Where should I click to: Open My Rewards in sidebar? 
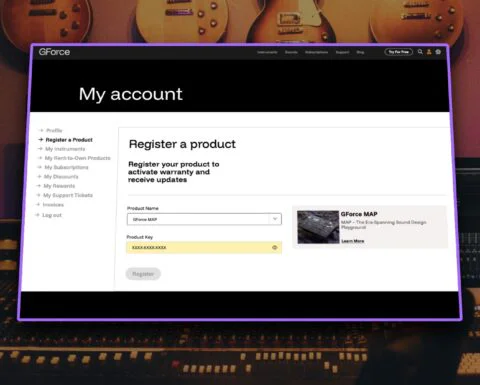[x=59, y=186]
